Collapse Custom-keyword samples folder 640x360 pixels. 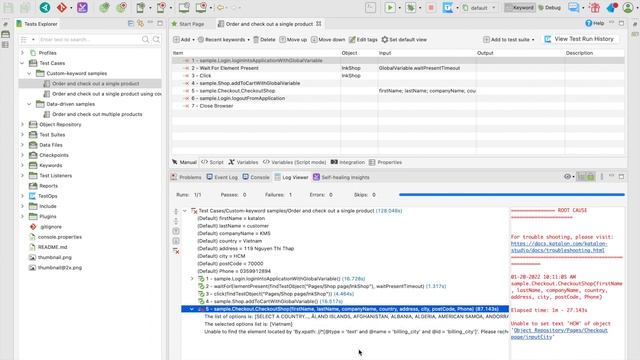[x=29, y=73]
